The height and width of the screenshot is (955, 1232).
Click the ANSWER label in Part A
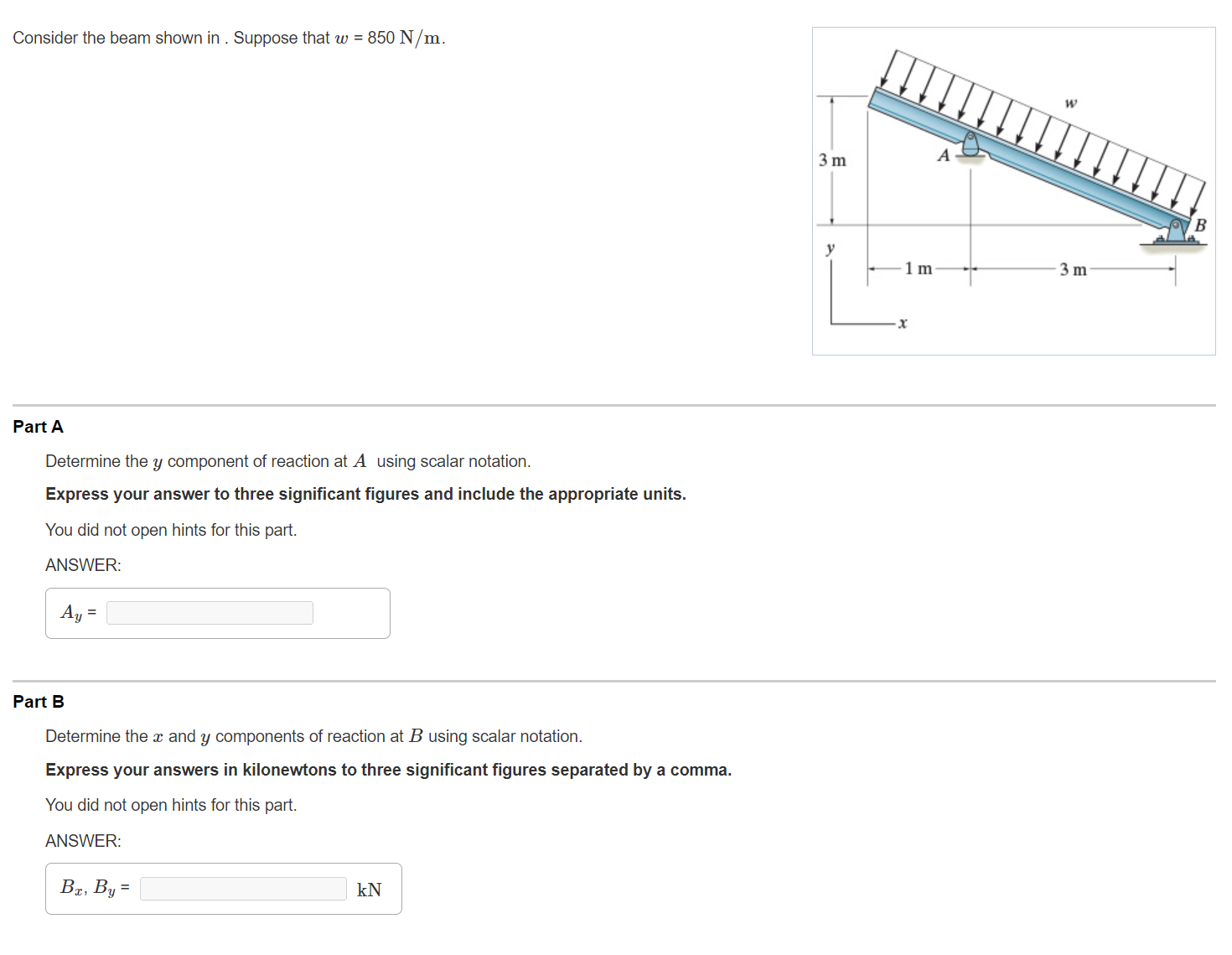[x=83, y=564]
